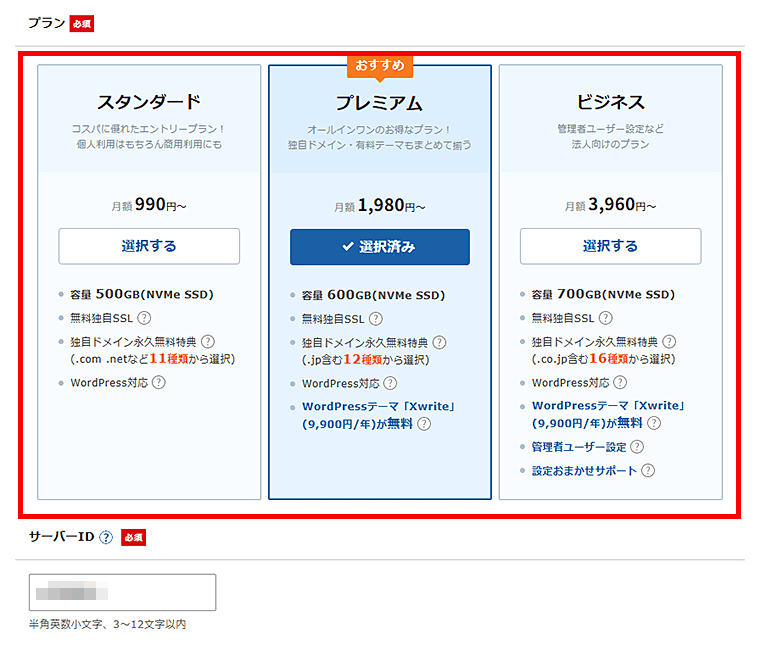This screenshot has width=760, height=645.
Task: Open help for Premium plan's 独自ドメイン永久無料特典
Action: (x=439, y=342)
